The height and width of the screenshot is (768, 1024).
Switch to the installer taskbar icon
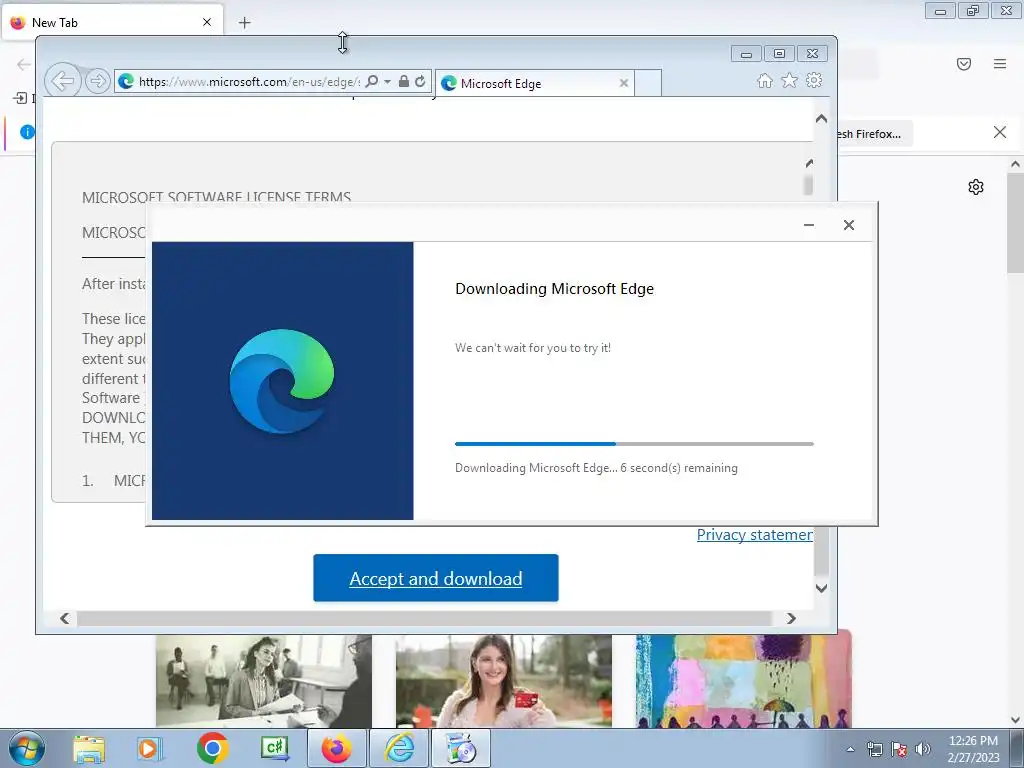[461, 748]
